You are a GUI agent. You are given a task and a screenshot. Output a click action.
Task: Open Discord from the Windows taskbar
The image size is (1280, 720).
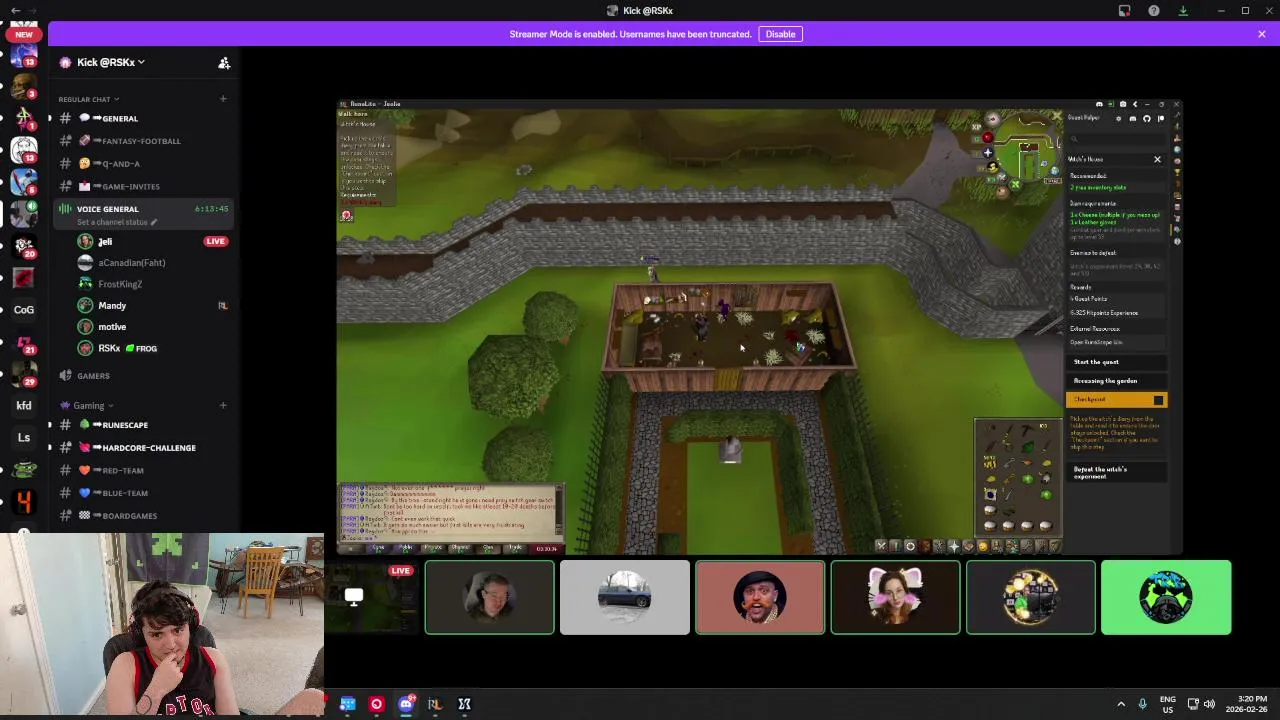[x=405, y=704]
